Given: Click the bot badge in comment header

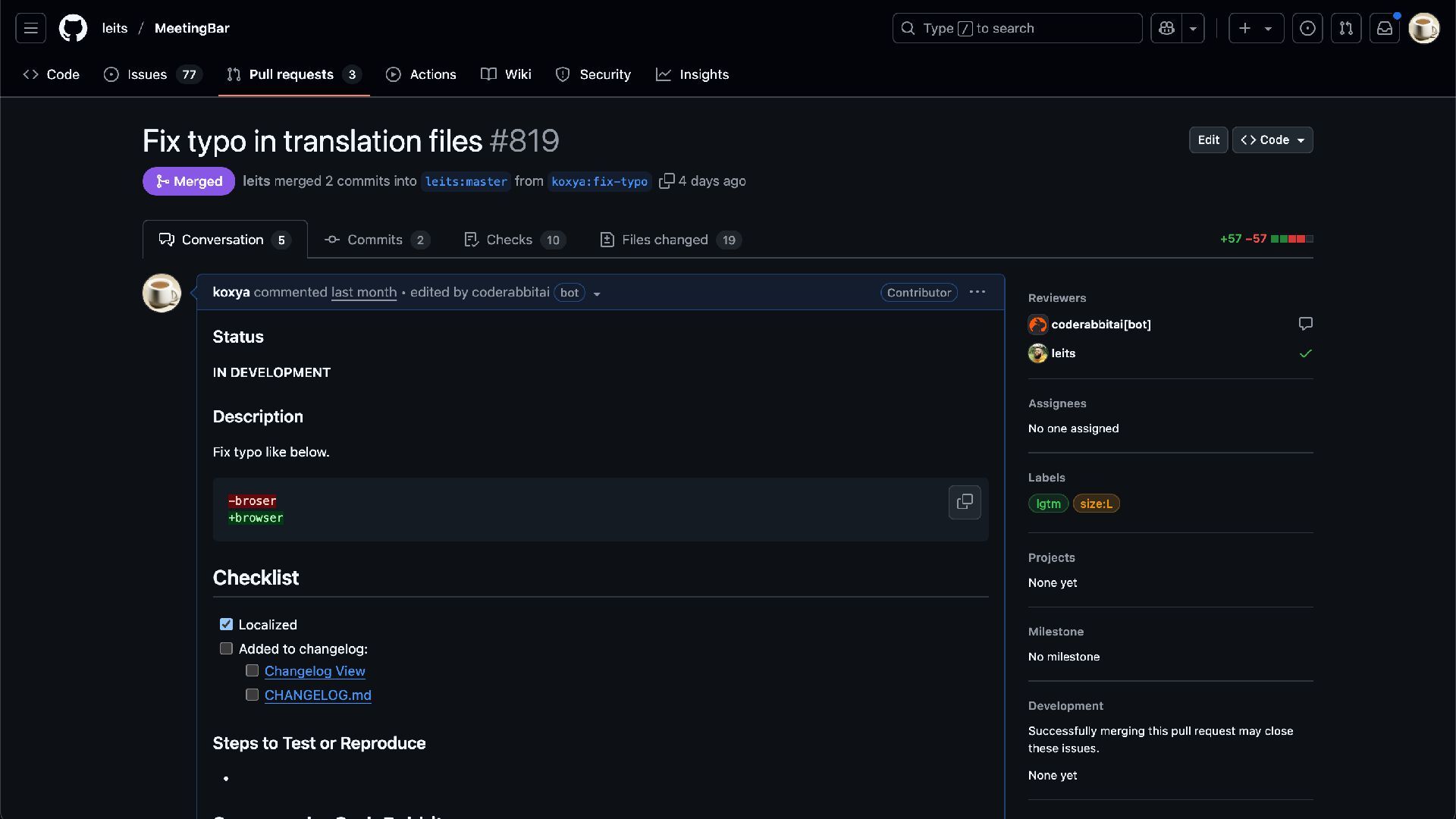Looking at the screenshot, I should tap(570, 293).
